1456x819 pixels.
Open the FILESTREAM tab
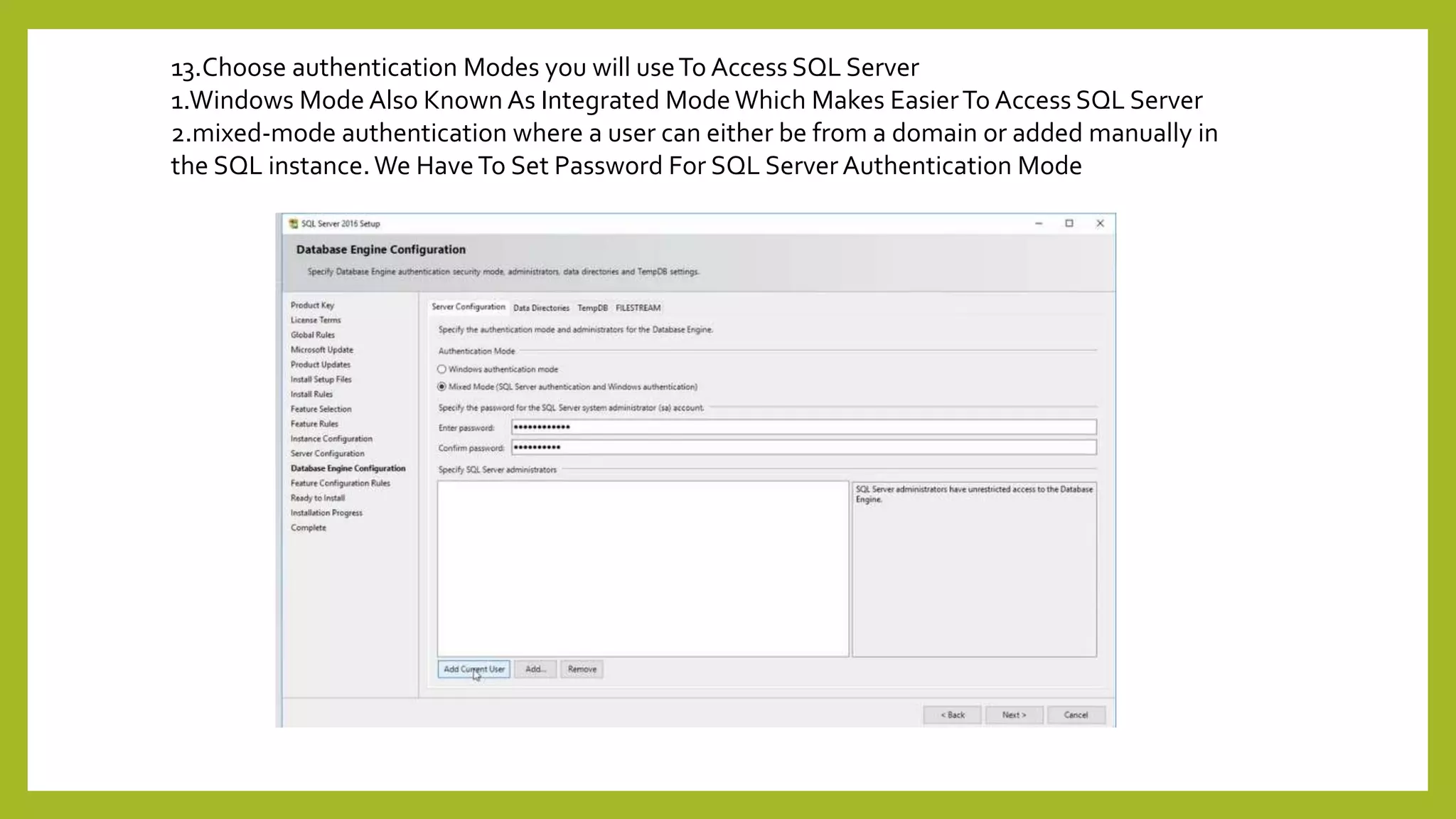point(638,308)
